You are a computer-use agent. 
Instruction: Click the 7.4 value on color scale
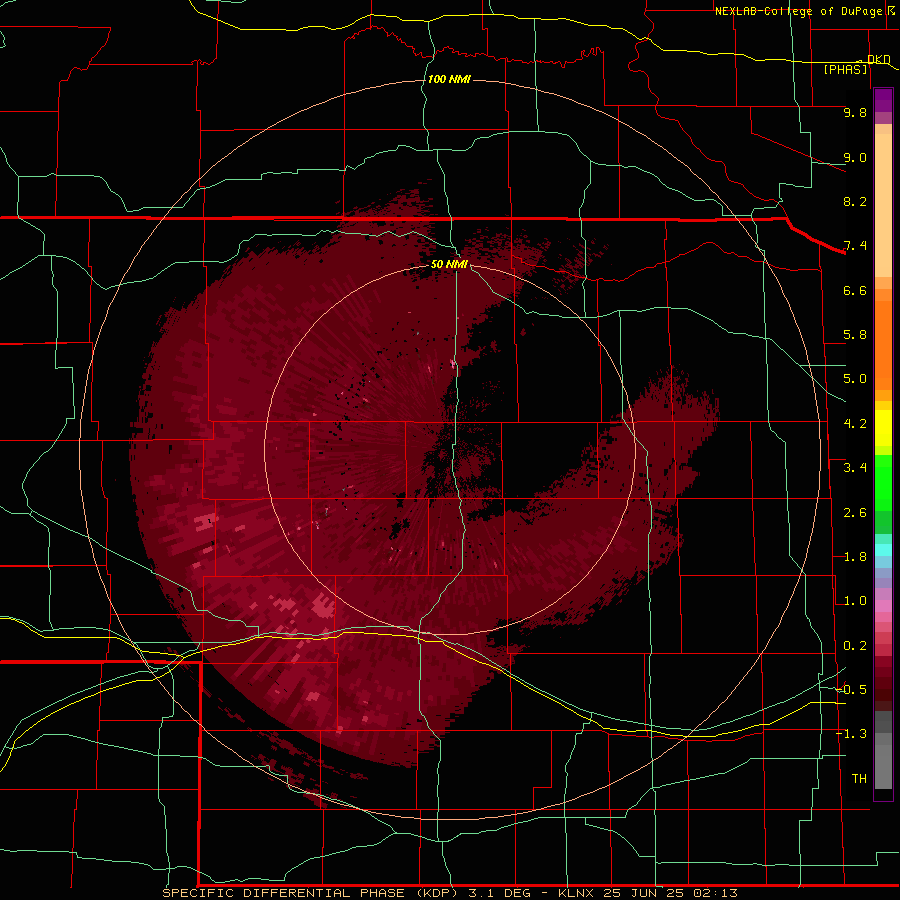855,246
